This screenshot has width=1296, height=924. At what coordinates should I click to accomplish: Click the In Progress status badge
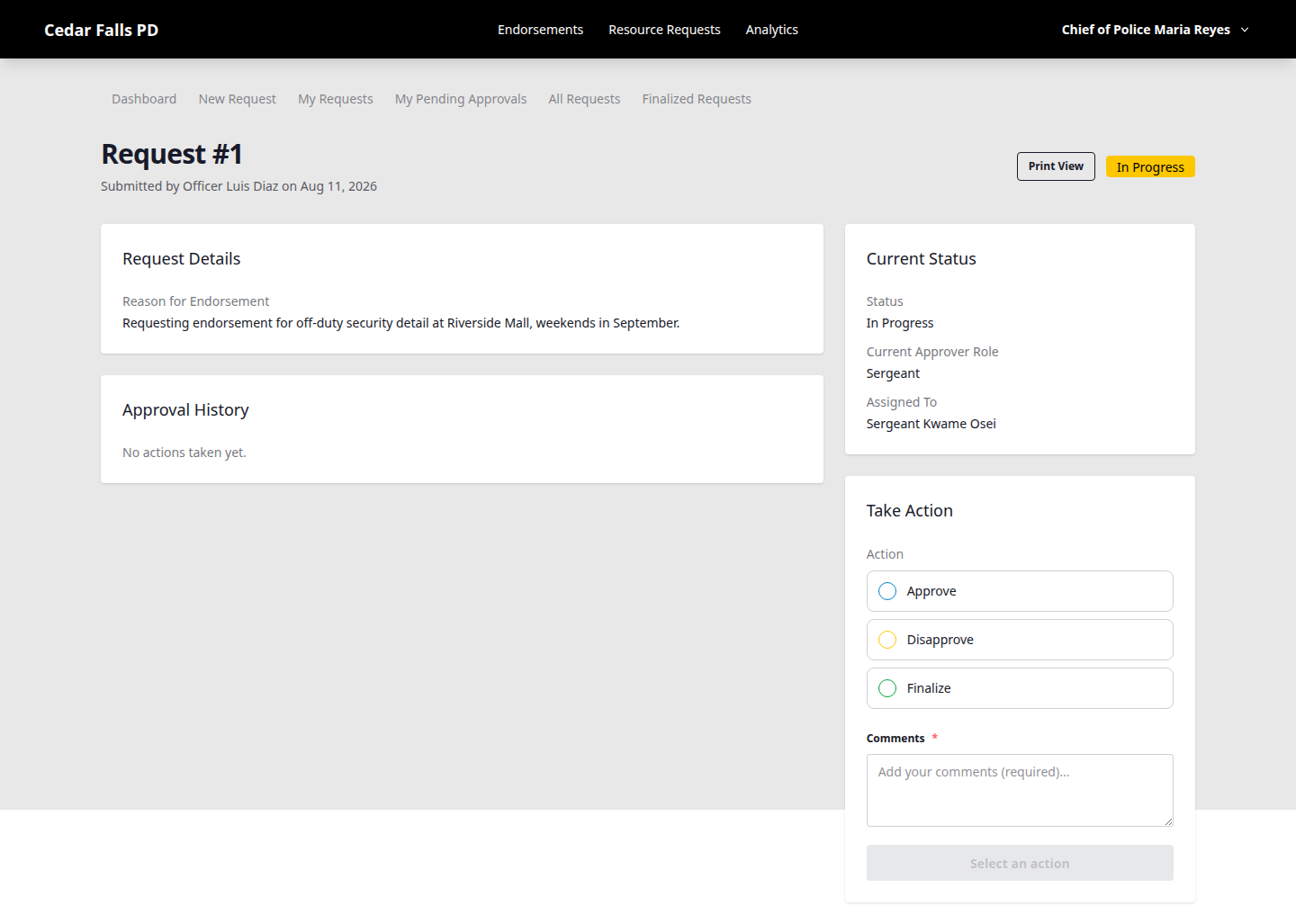tap(1150, 167)
